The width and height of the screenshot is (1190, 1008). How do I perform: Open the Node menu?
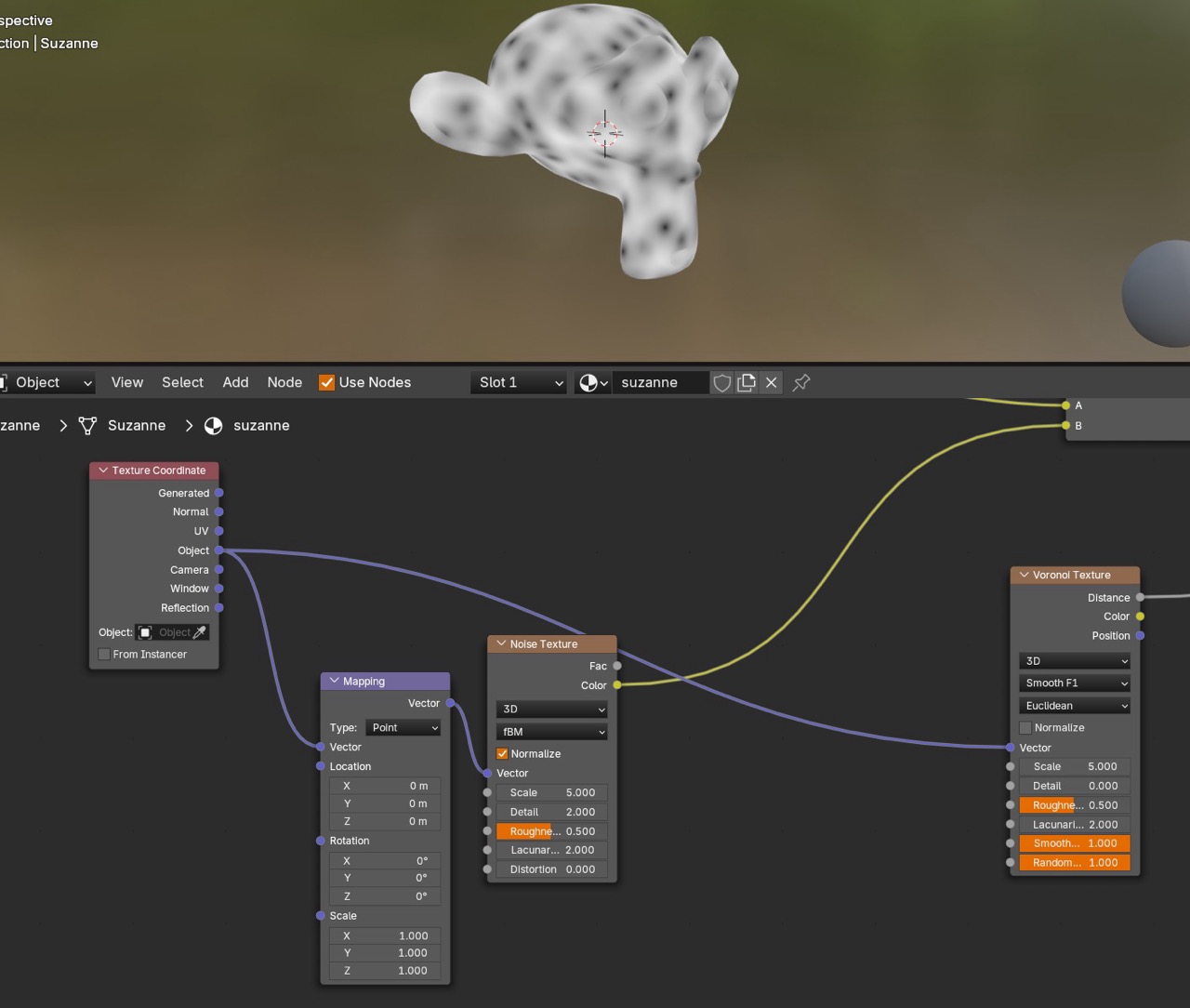[284, 382]
